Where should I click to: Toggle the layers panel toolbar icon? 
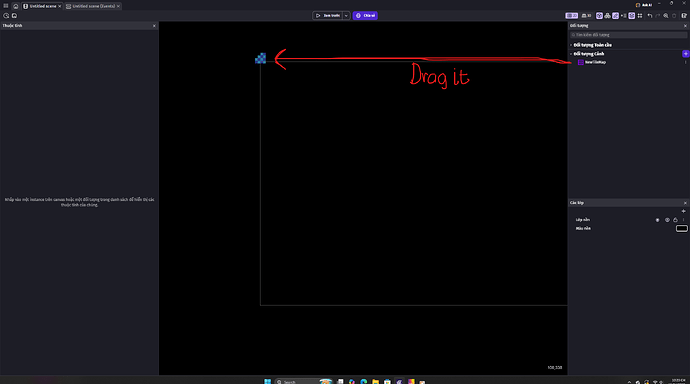tap(631, 16)
